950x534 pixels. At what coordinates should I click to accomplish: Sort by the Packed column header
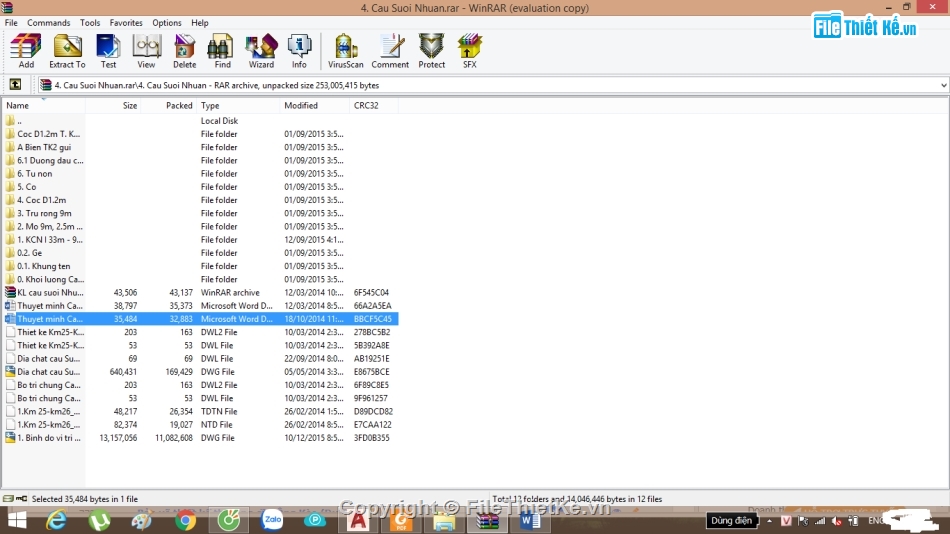pos(169,105)
